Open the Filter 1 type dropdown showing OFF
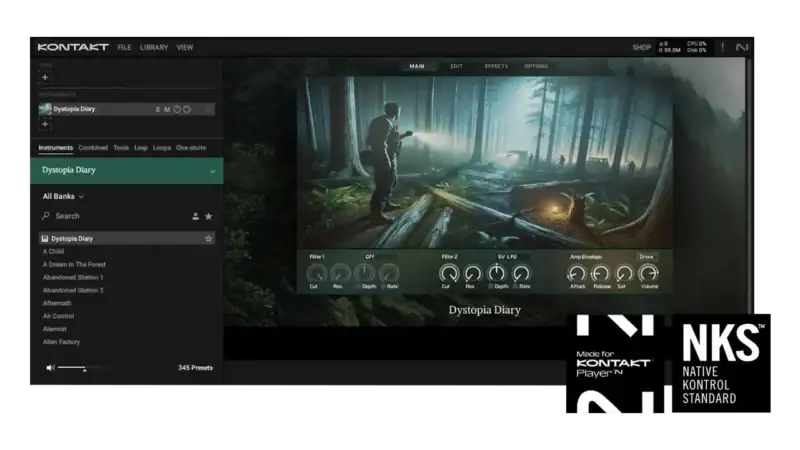The width and height of the screenshot is (800, 450). [380, 257]
